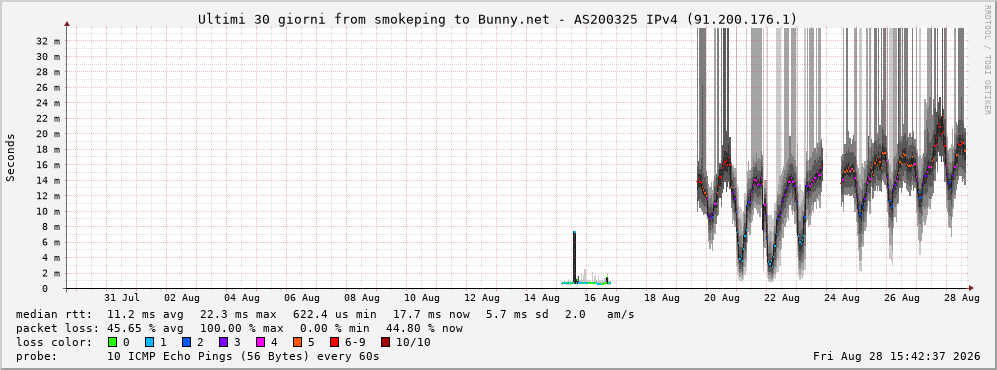Select the blue loss color 2 swatch
The image size is (997, 370).
tap(186, 342)
